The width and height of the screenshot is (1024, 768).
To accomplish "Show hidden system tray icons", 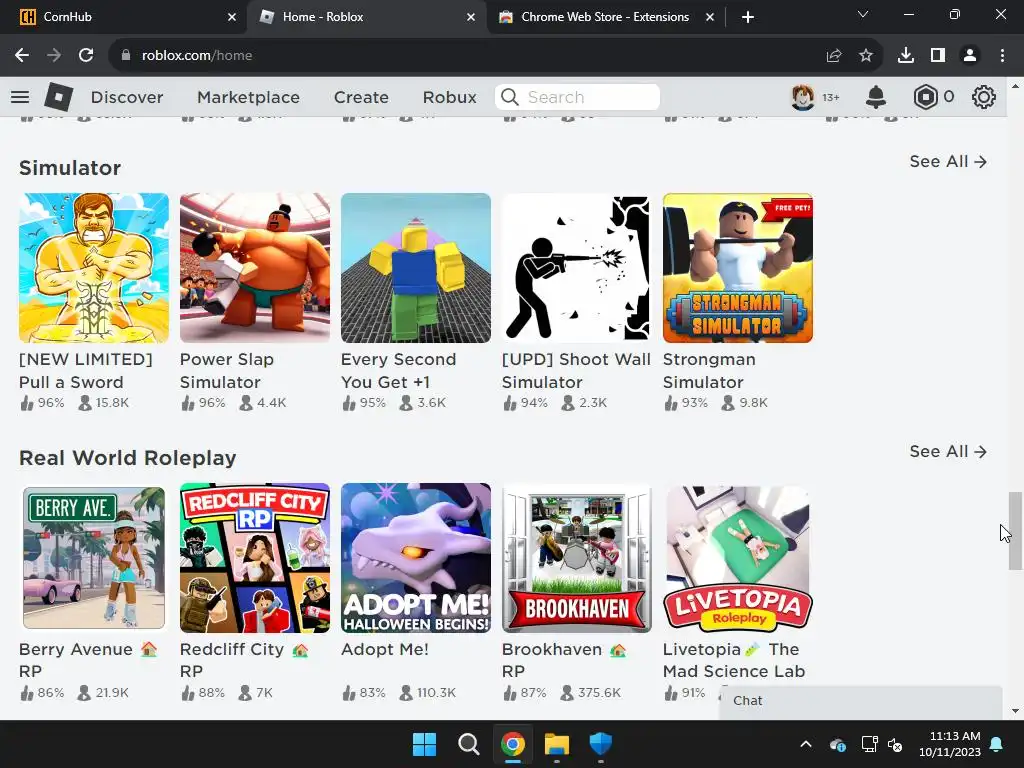I will [806, 744].
